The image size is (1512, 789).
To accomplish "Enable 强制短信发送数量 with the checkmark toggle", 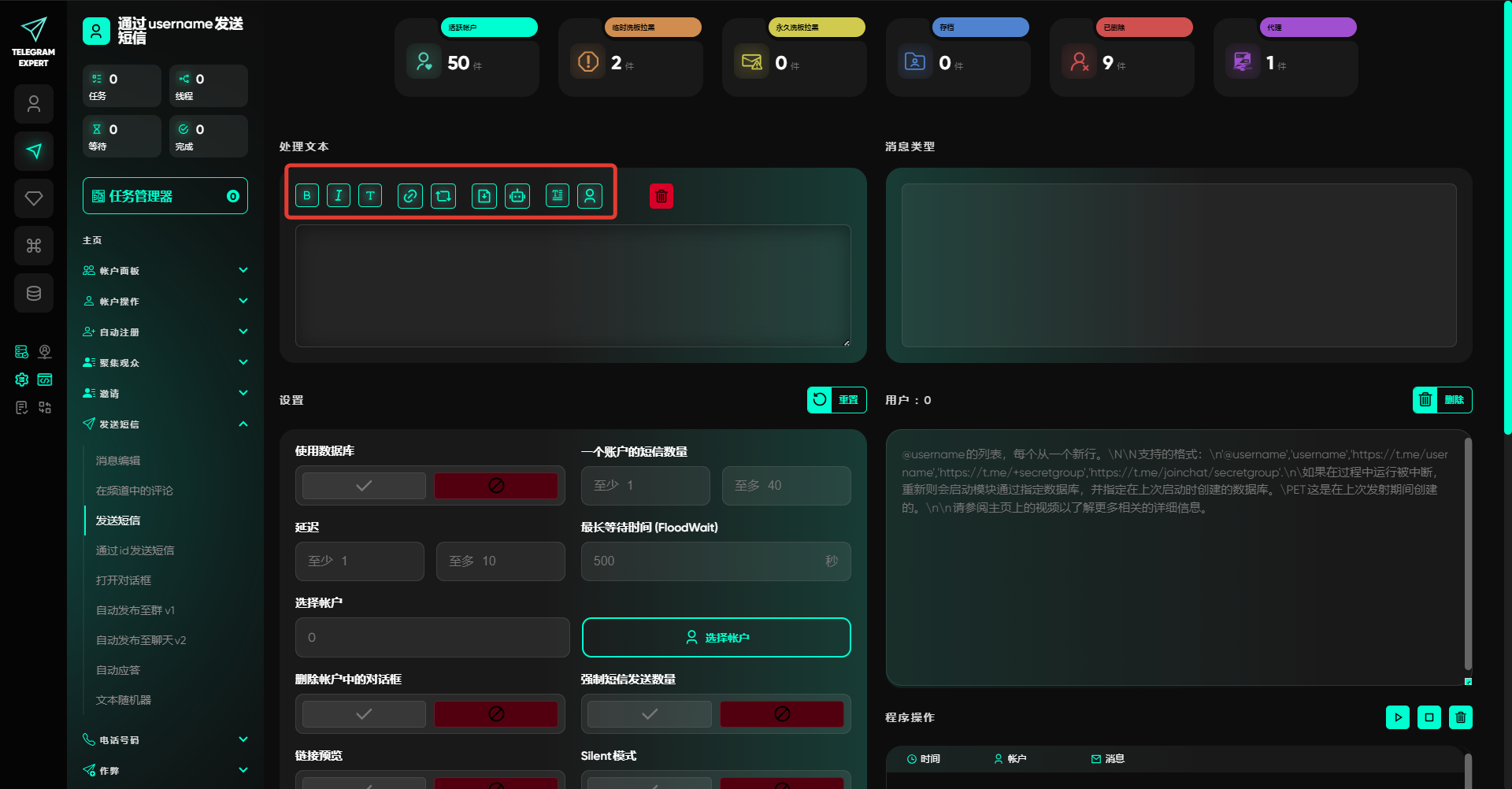I will (x=650, y=714).
